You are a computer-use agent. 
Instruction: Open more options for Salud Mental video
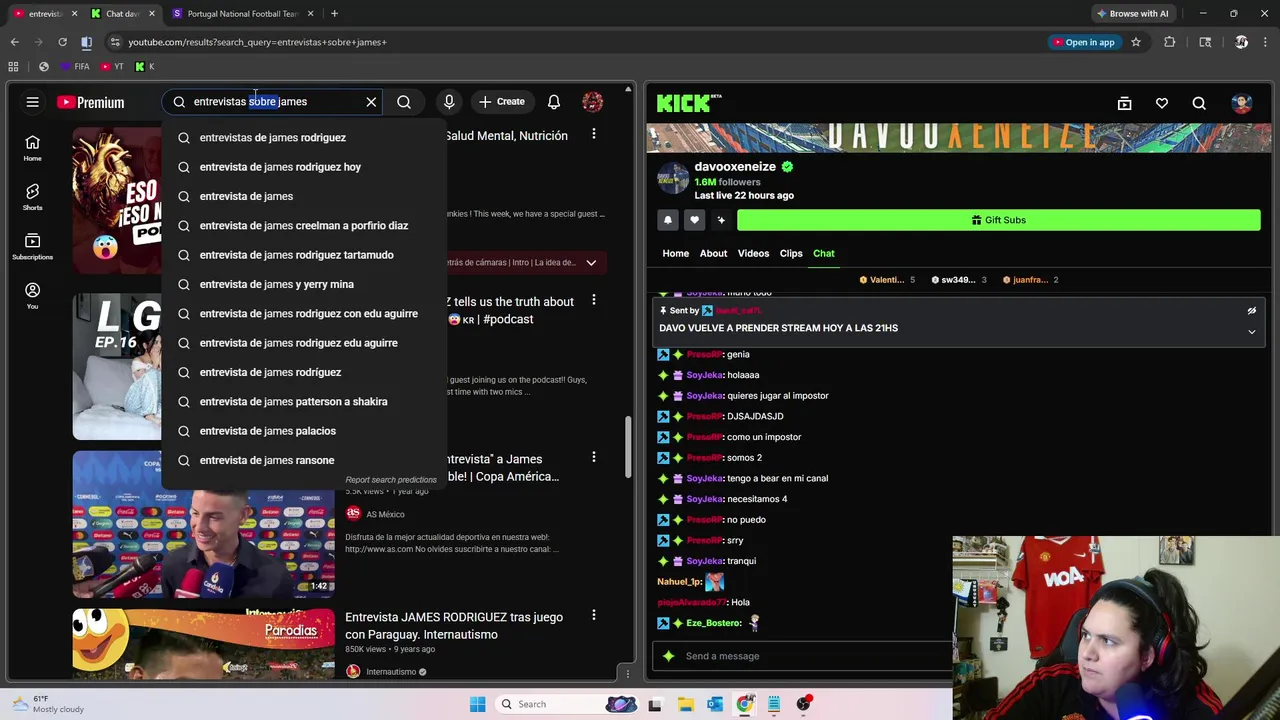pyautogui.click(x=594, y=134)
